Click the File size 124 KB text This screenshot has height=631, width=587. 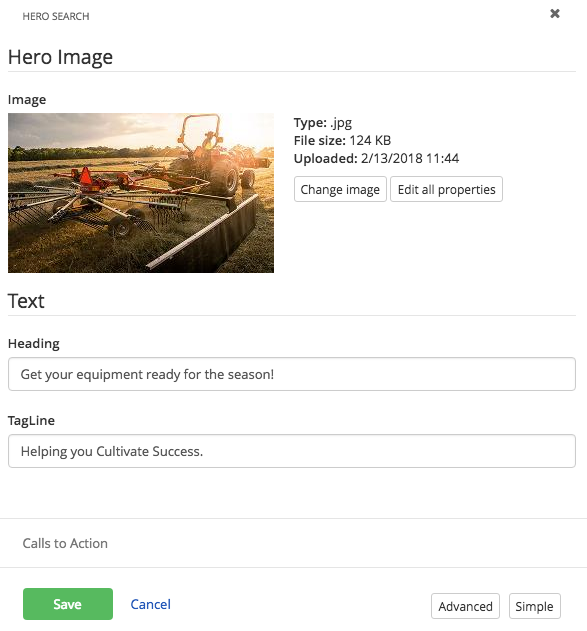342,140
